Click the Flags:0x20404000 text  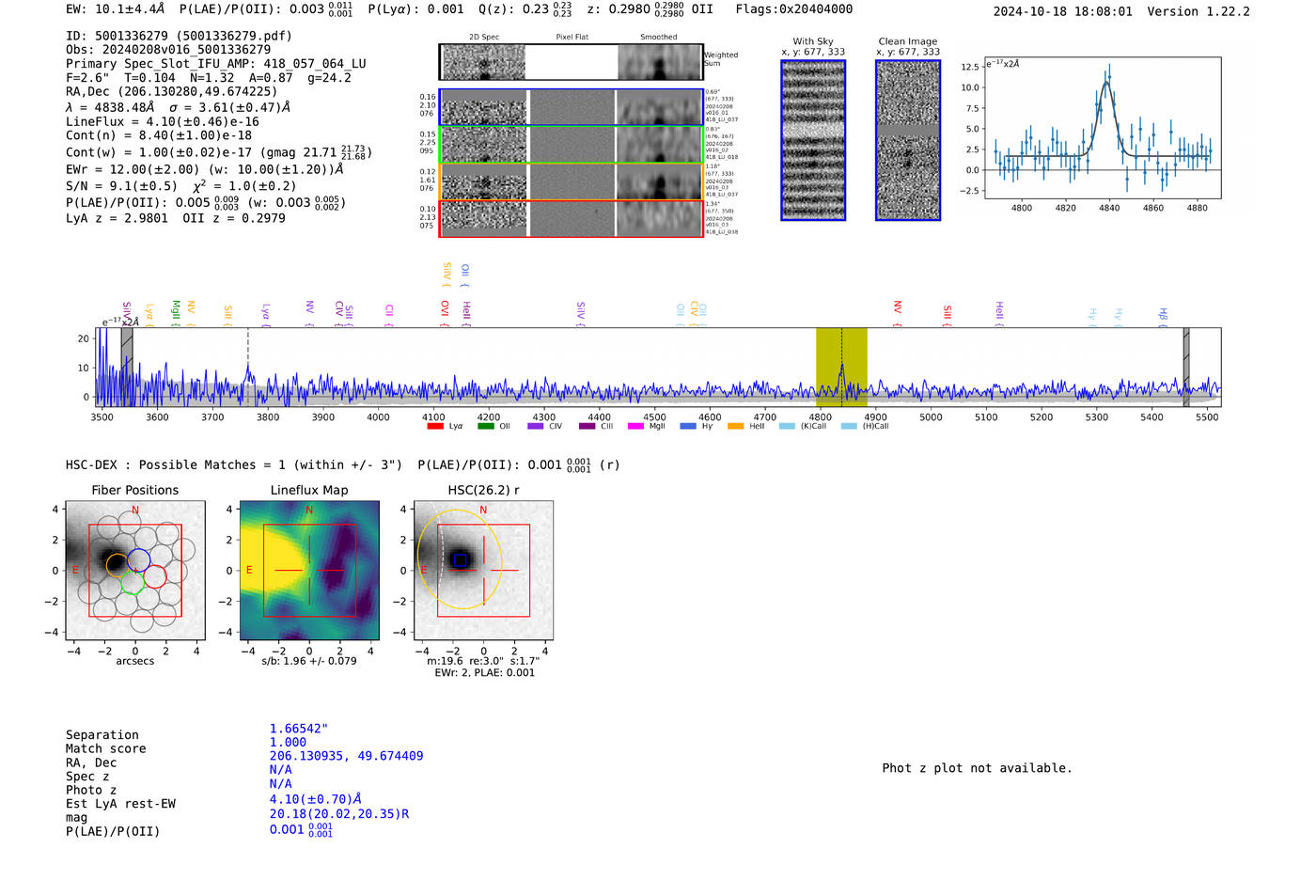coord(794,8)
